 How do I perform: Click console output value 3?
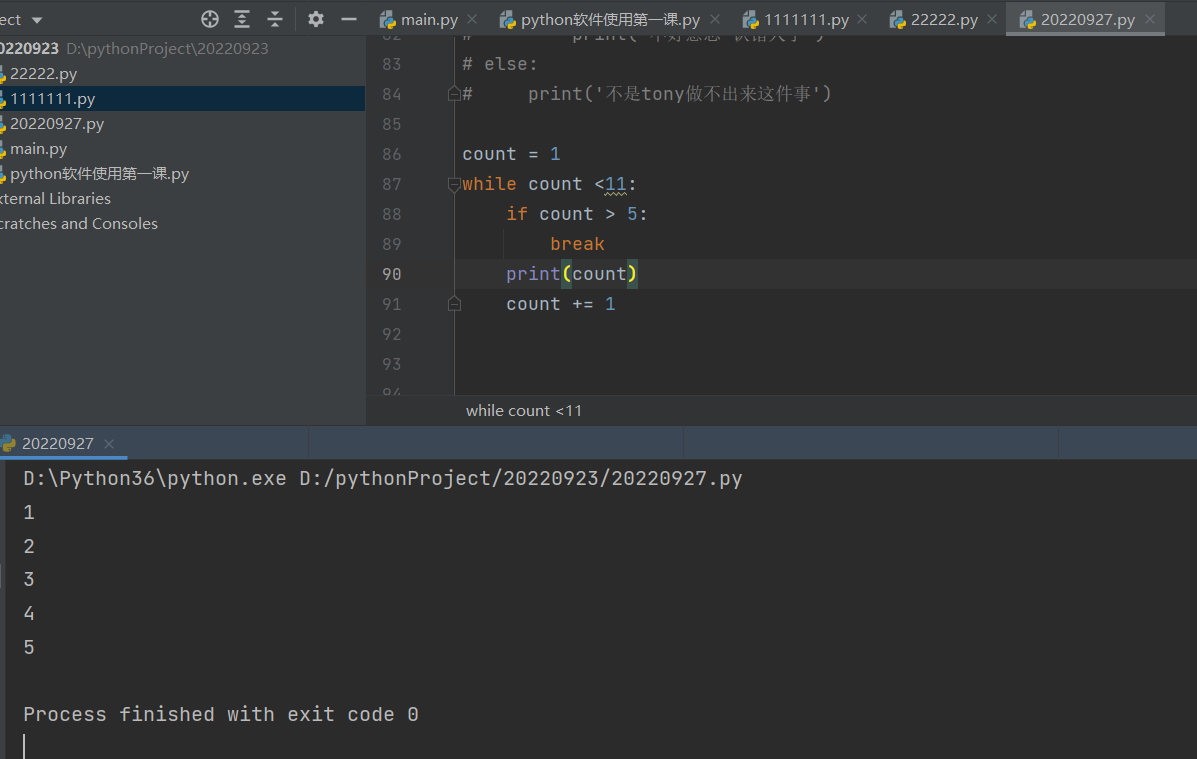click(29, 580)
